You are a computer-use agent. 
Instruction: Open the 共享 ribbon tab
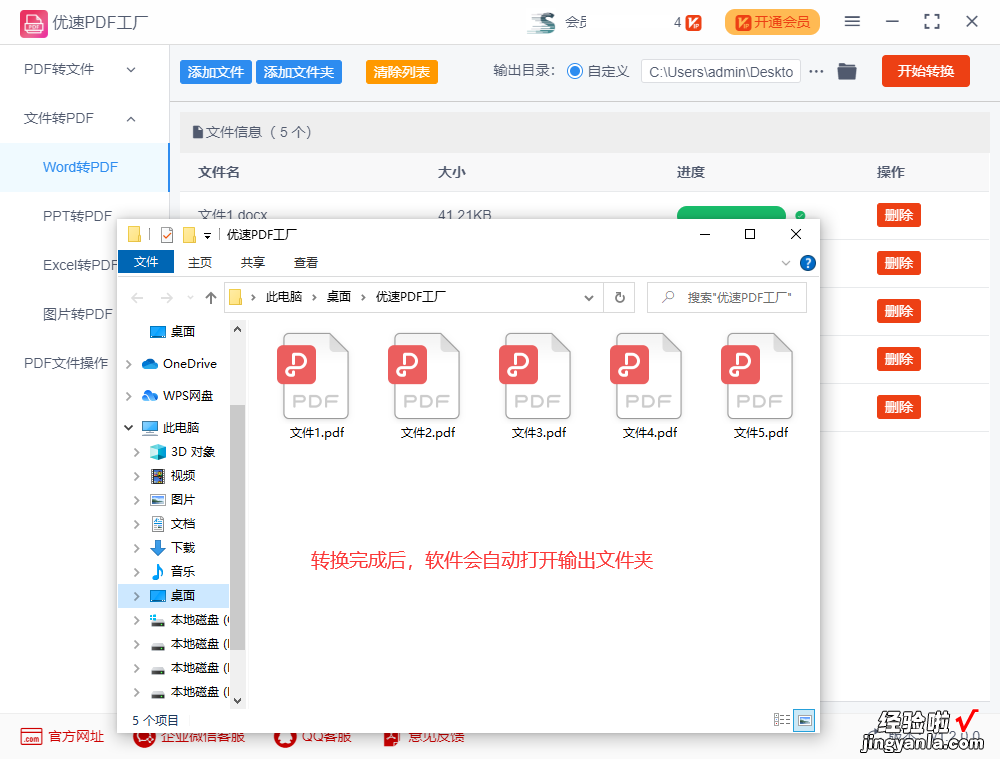pyautogui.click(x=253, y=262)
